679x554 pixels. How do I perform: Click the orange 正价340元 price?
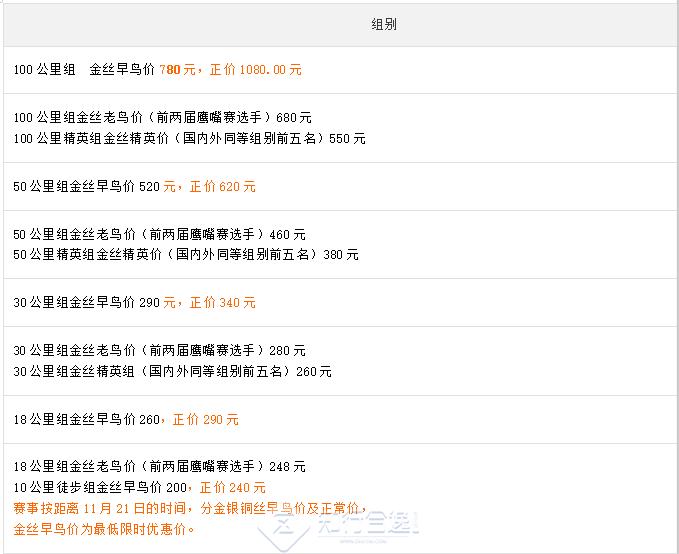222,302
